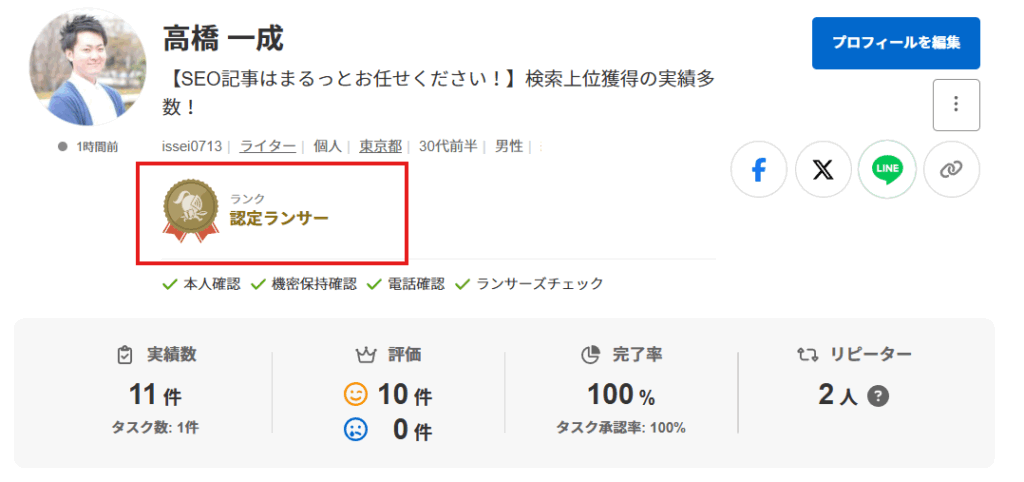The image size is (1024, 482).
Task: Click the 実績数 clipboard icon
Action: tap(125, 355)
